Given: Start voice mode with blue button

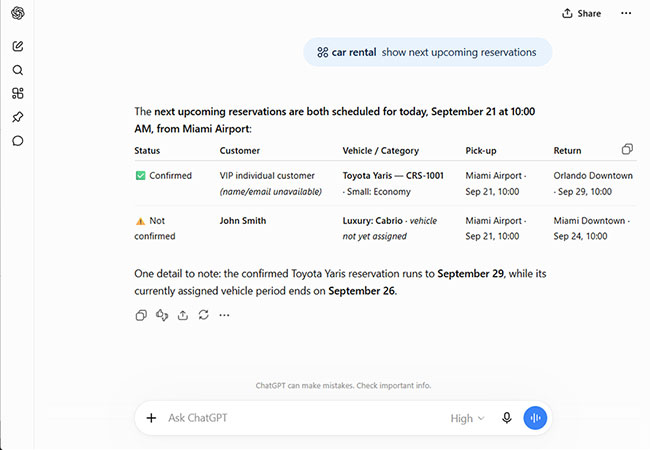Looking at the screenshot, I should (535, 418).
